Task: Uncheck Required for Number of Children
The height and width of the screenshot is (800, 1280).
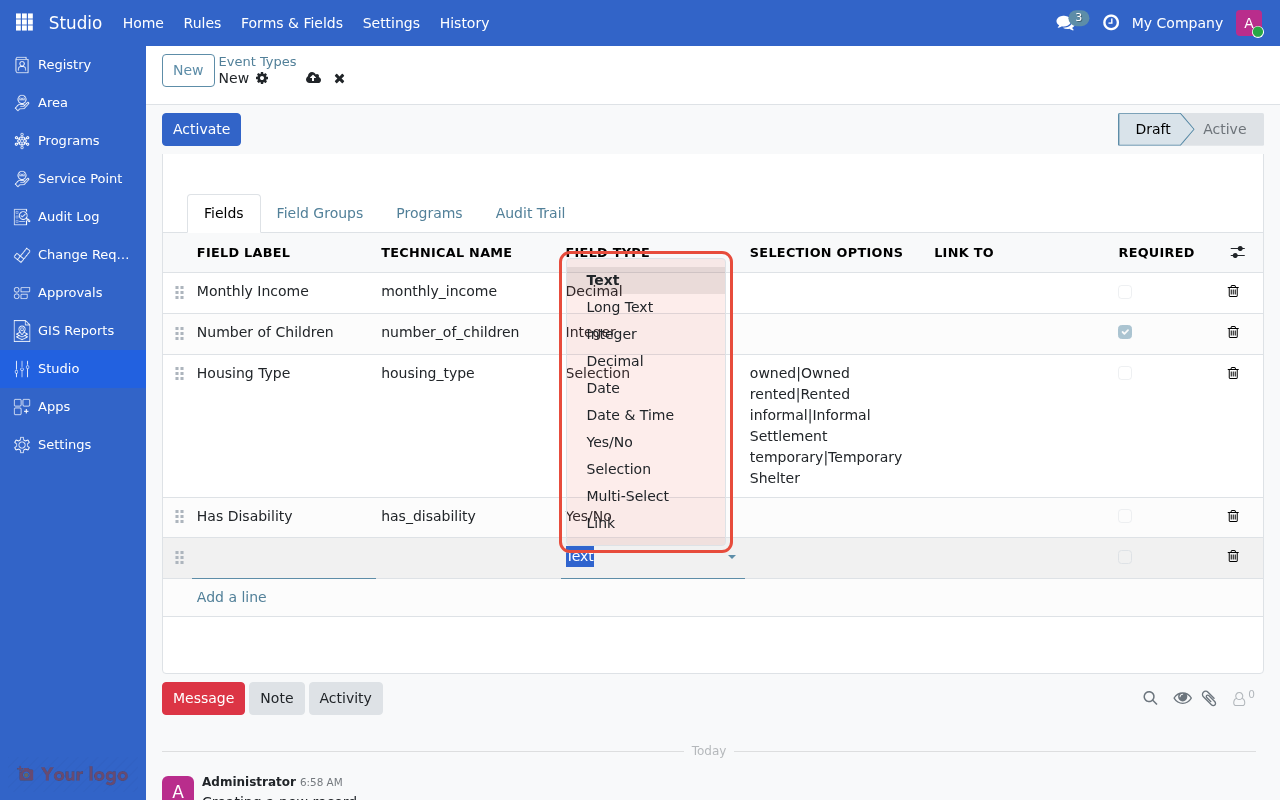Action: (1124, 331)
